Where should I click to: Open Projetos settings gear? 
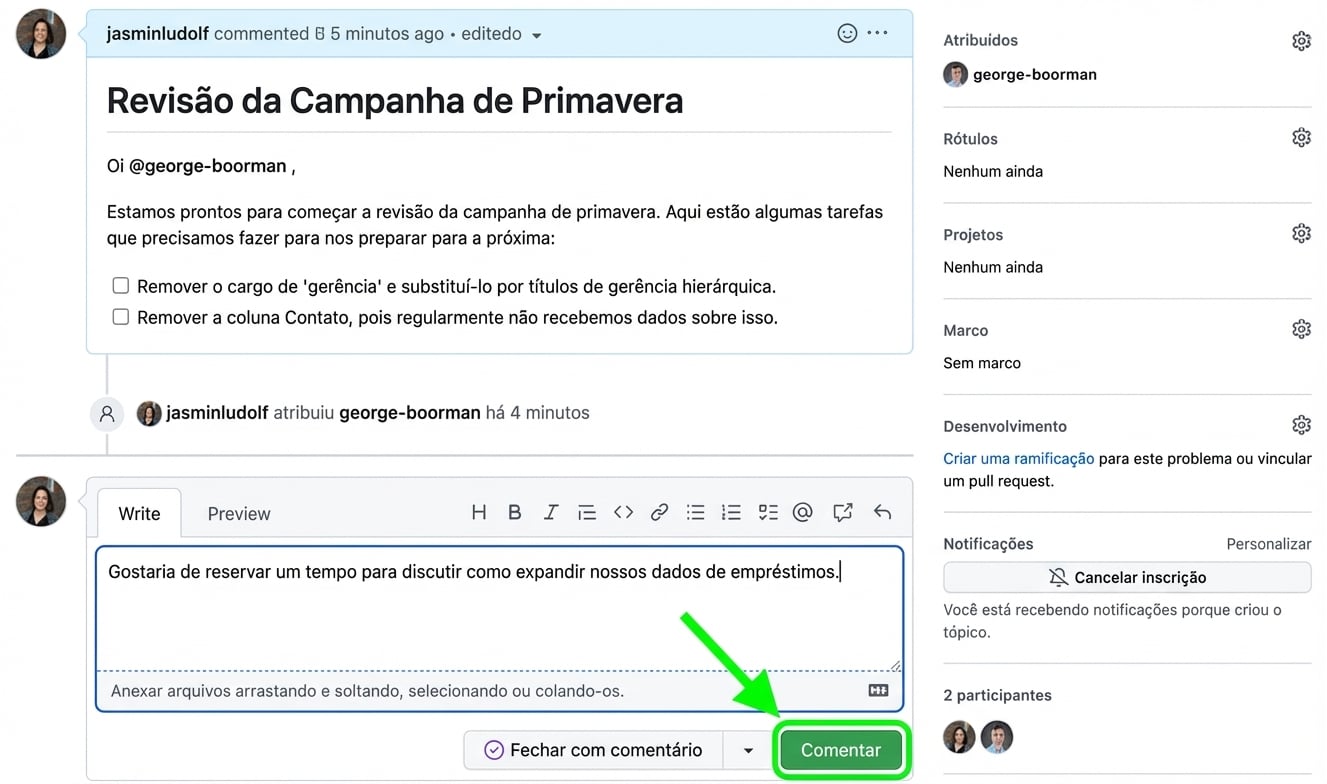pos(1301,233)
